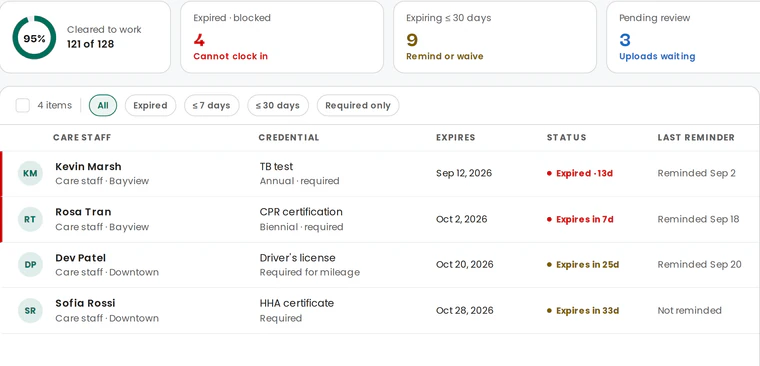Click the Reminded Sep 20 entry
This screenshot has height=366, width=760.
(699, 264)
